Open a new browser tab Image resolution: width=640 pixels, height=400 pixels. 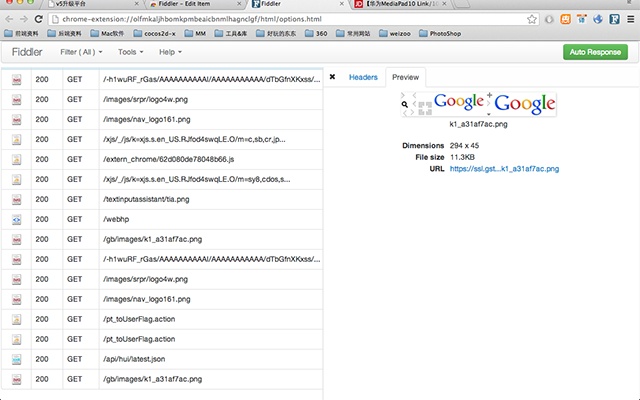[462, 4]
